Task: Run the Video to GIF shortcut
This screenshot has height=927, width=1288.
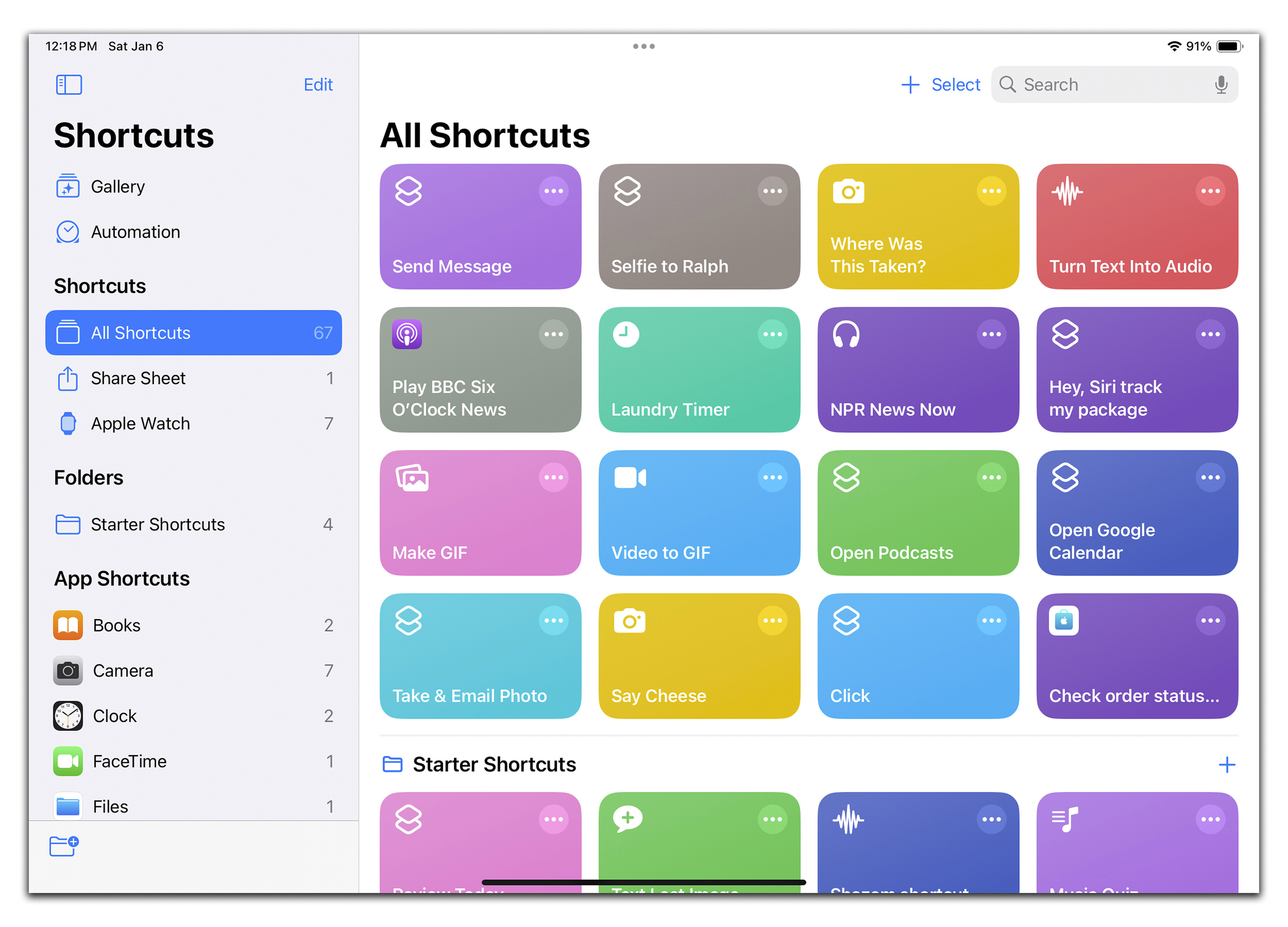Action: tap(699, 513)
